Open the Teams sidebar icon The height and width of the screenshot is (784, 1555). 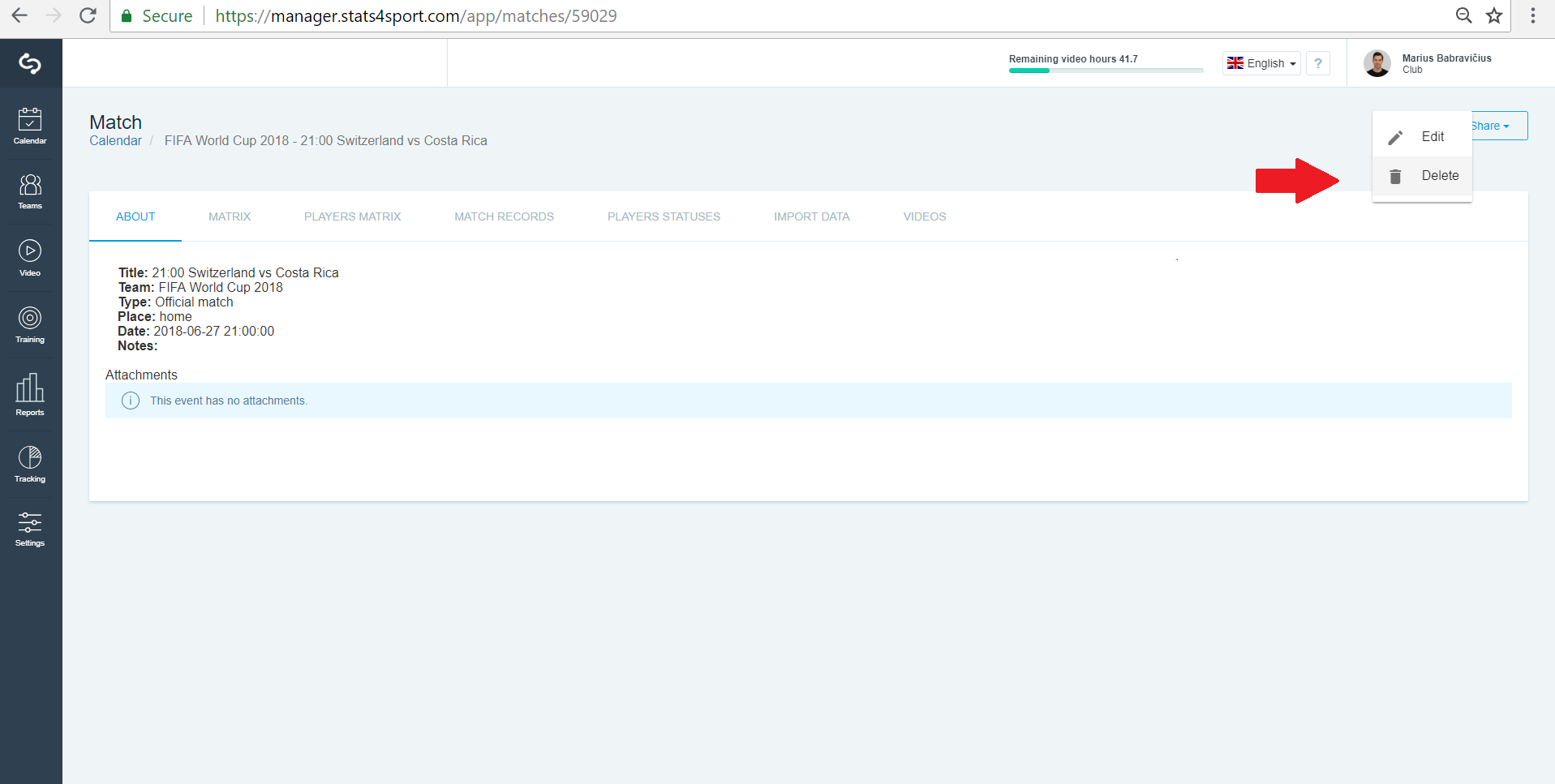pyautogui.click(x=30, y=191)
